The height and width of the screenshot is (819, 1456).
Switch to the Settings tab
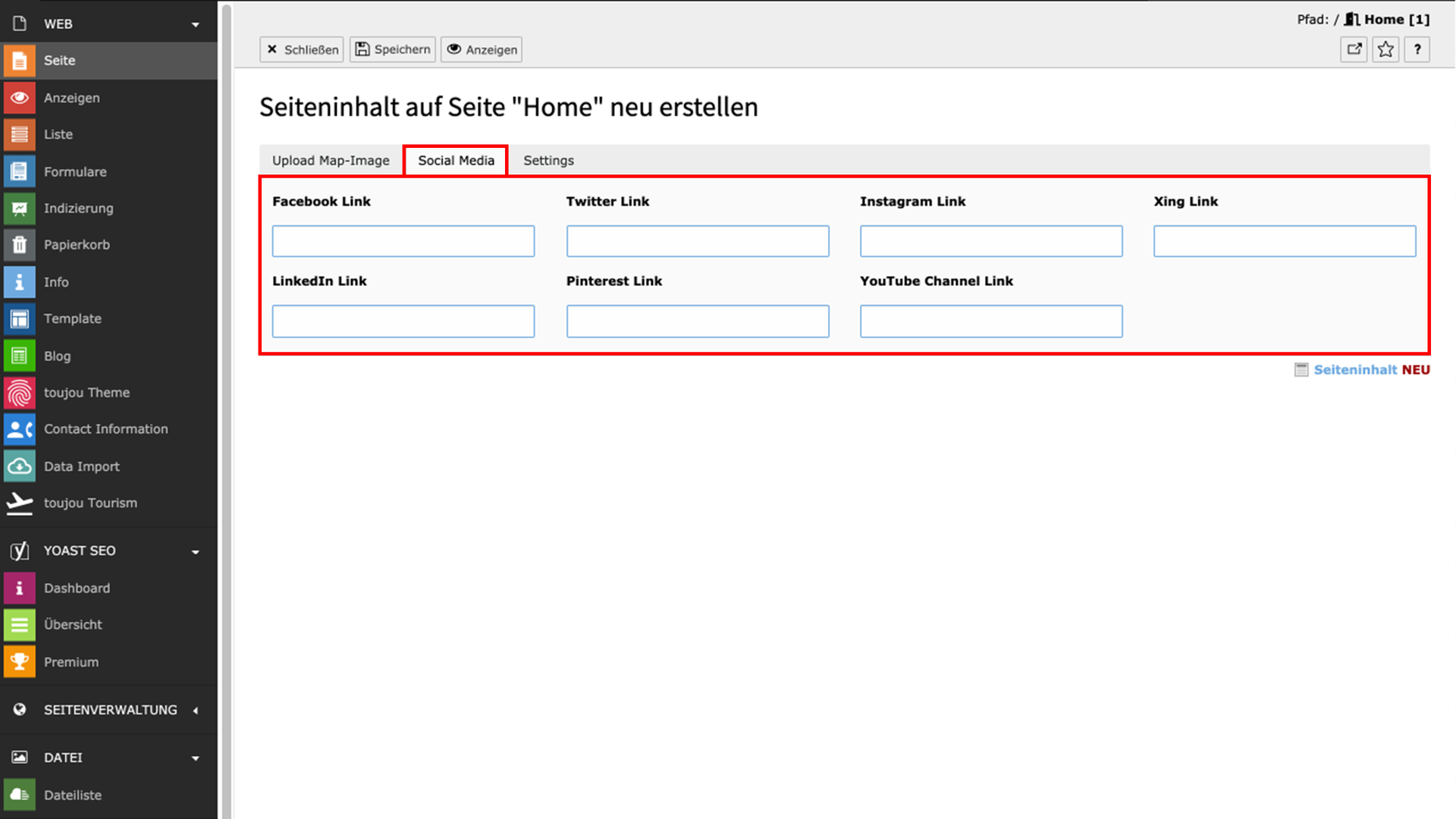[x=548, y=161]
